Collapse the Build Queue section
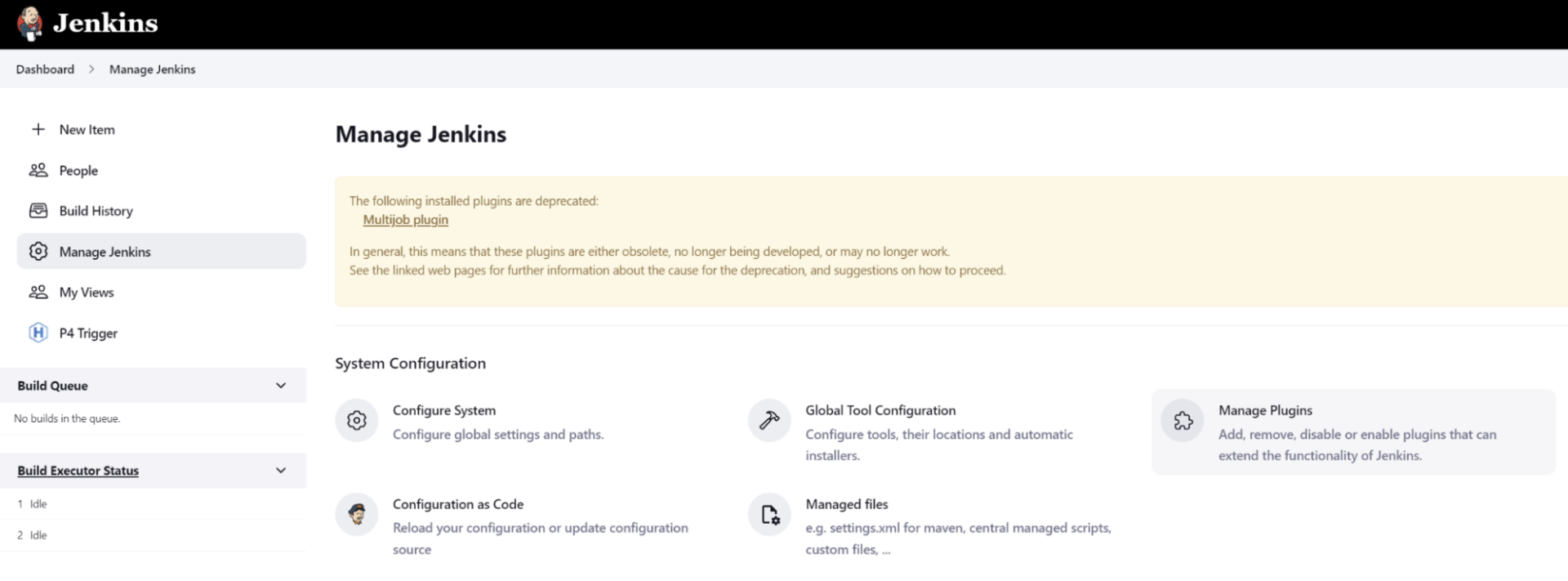Image resolution: width=1568 pixels, height=581 pixels. tap(281, 385)
